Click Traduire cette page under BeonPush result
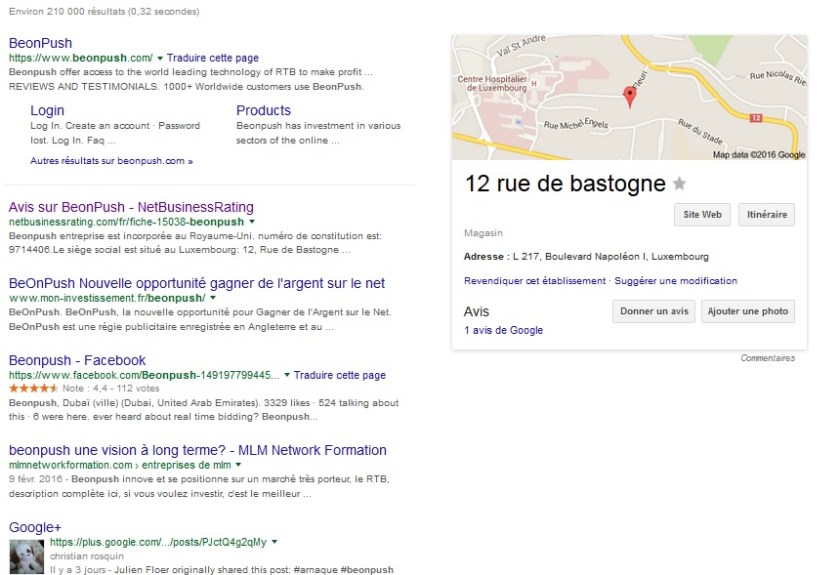 pyautogui.click(x=213, y=58)
